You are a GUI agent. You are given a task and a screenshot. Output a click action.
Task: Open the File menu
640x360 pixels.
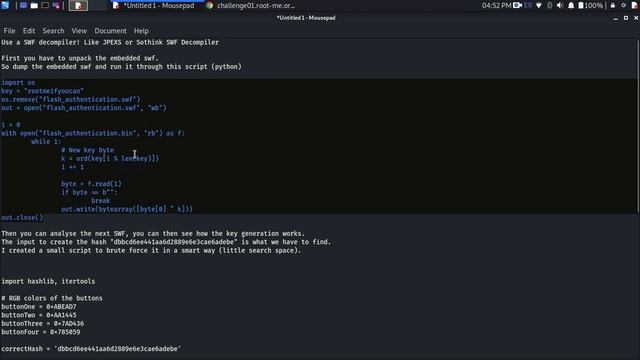tap(9, 31)
